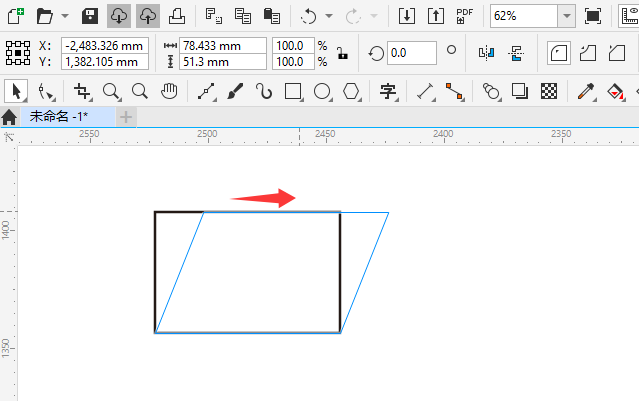639x401 pixels.
Task: Expand the Open file dropdown arrow
Action: click(65, 16)
